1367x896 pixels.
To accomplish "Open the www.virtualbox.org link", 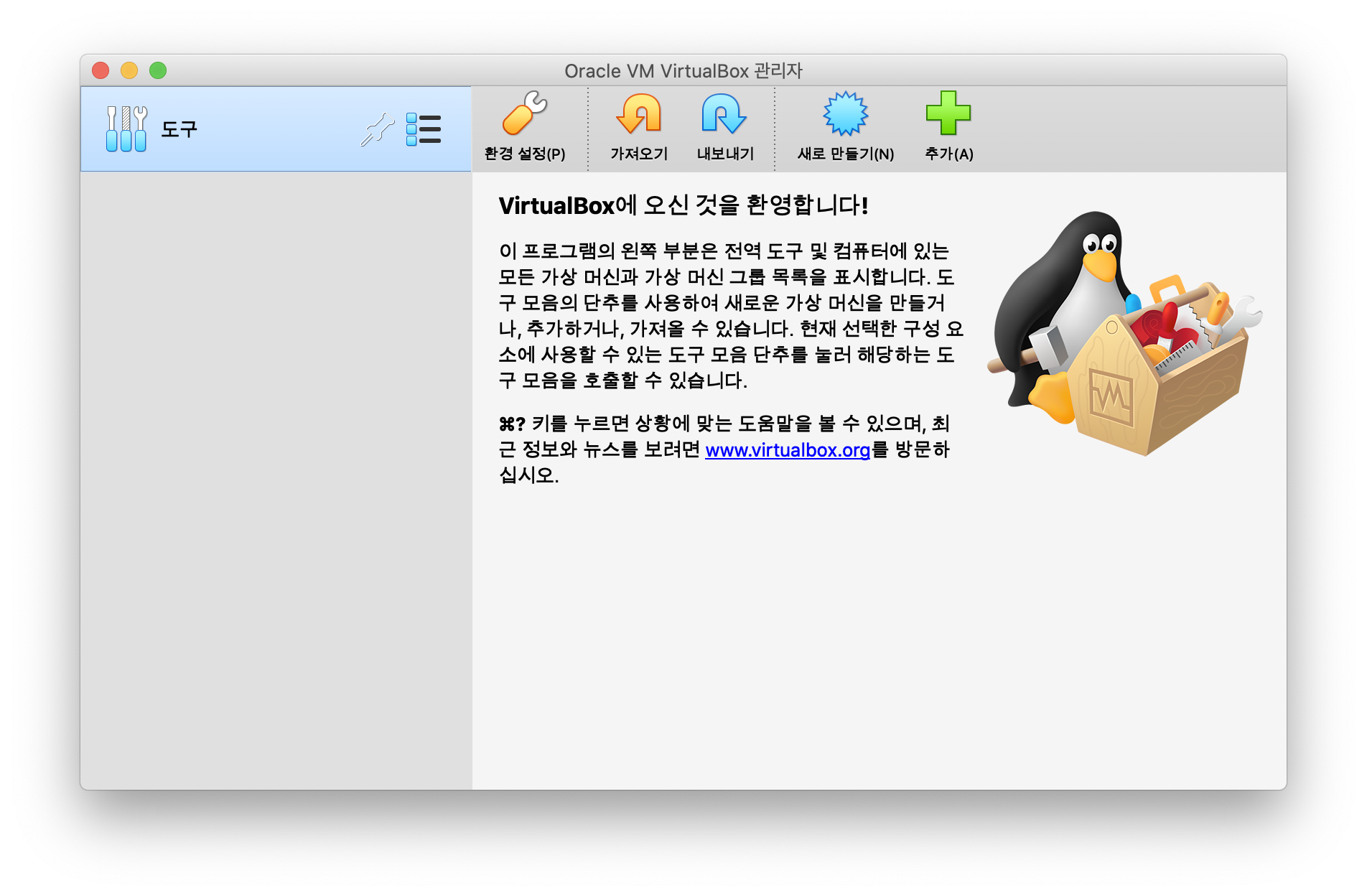I will click(788, 450).
